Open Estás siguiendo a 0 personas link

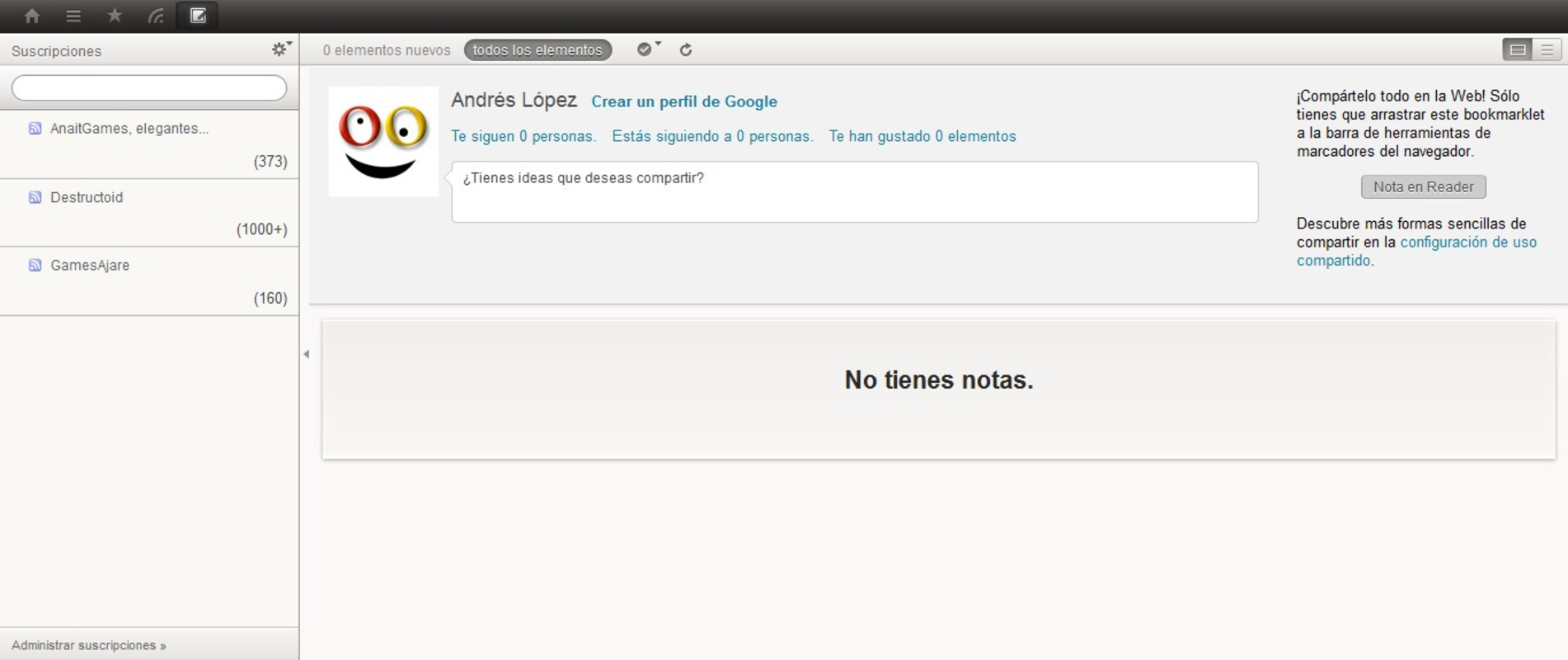[x=712, y=136]
